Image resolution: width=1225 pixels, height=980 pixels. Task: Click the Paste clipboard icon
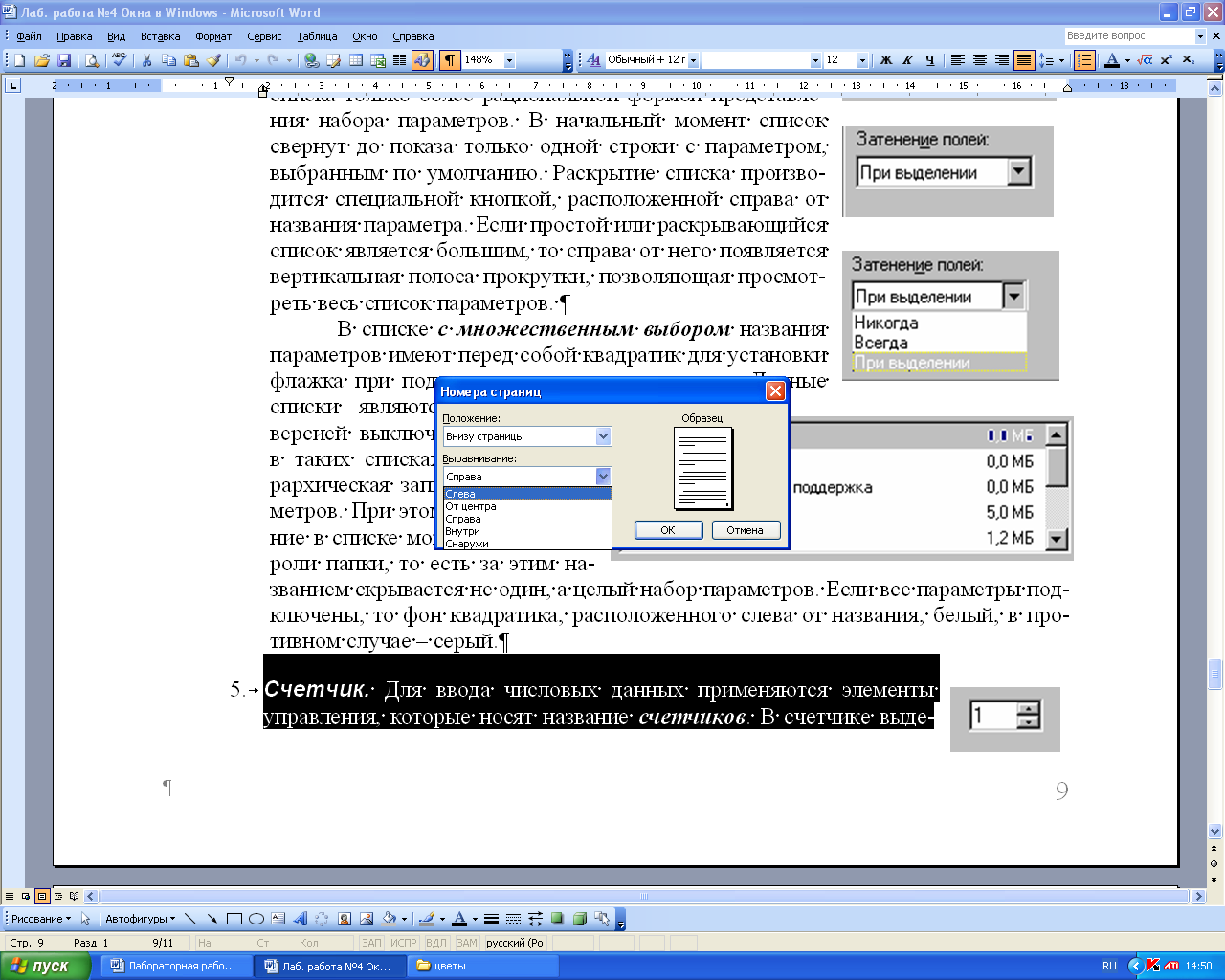(x=191, y=60)
